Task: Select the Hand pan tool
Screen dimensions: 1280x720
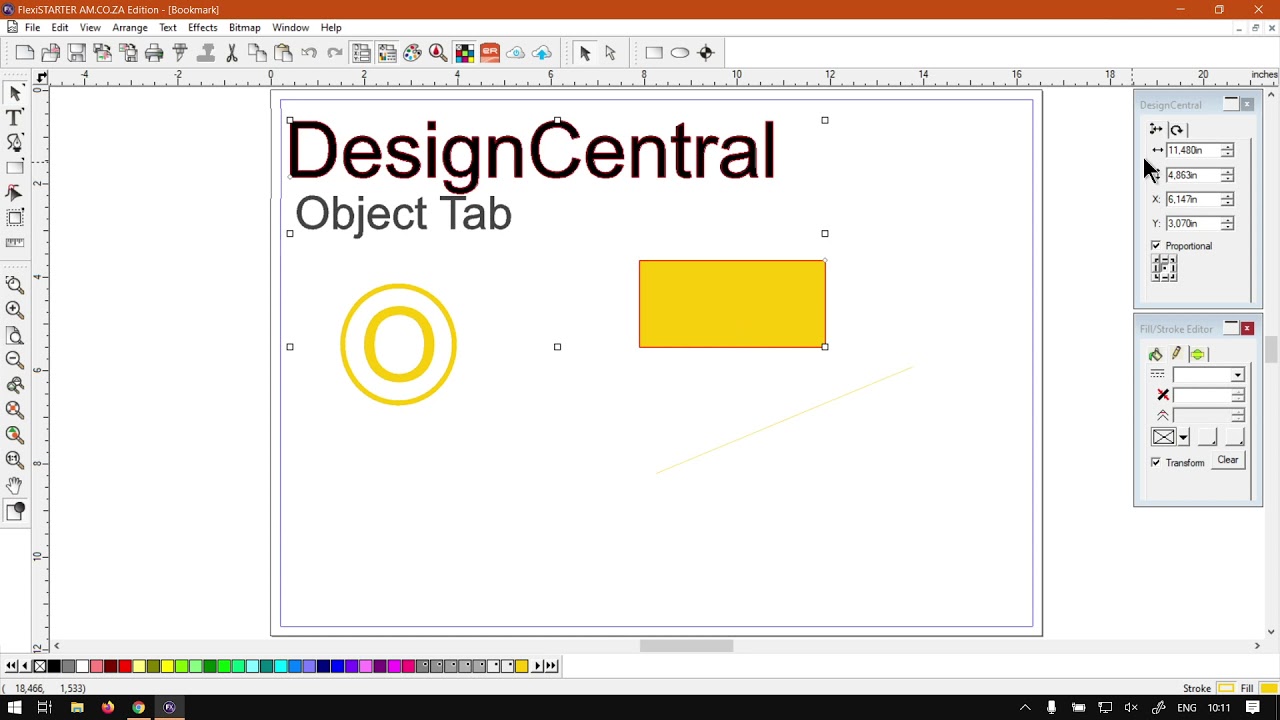Action: point(14,485)
